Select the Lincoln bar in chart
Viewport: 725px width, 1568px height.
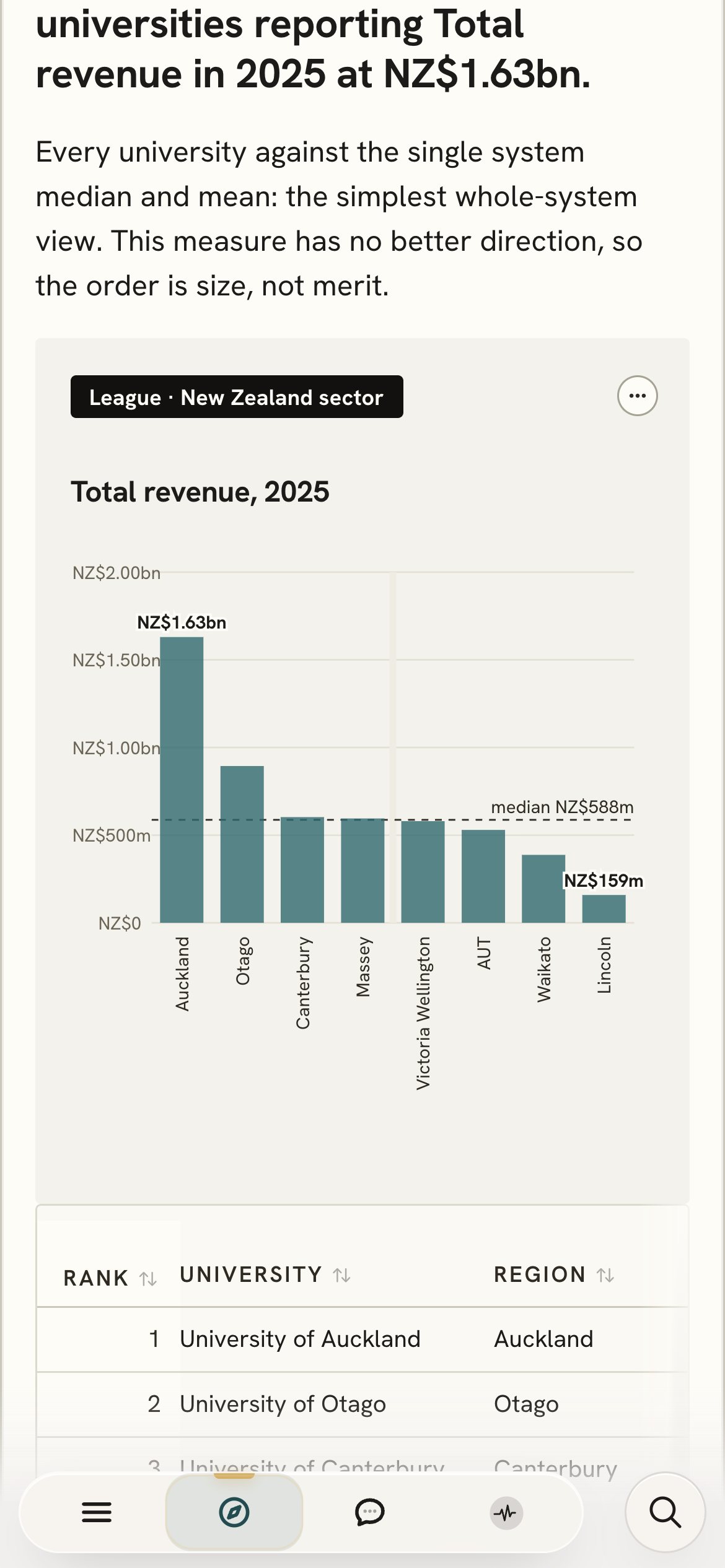604,908
